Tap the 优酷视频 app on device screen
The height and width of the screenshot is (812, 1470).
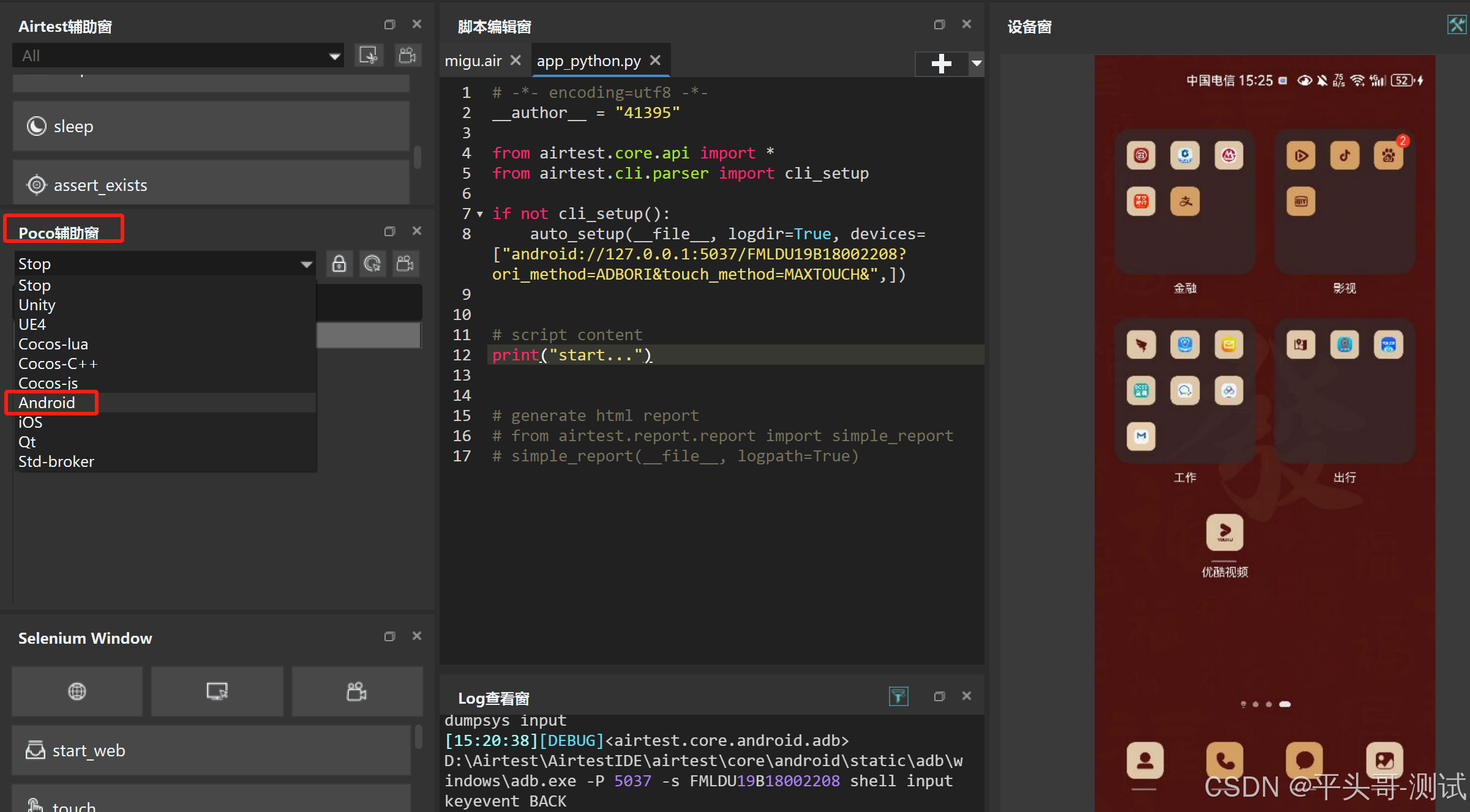[1224, 533]
